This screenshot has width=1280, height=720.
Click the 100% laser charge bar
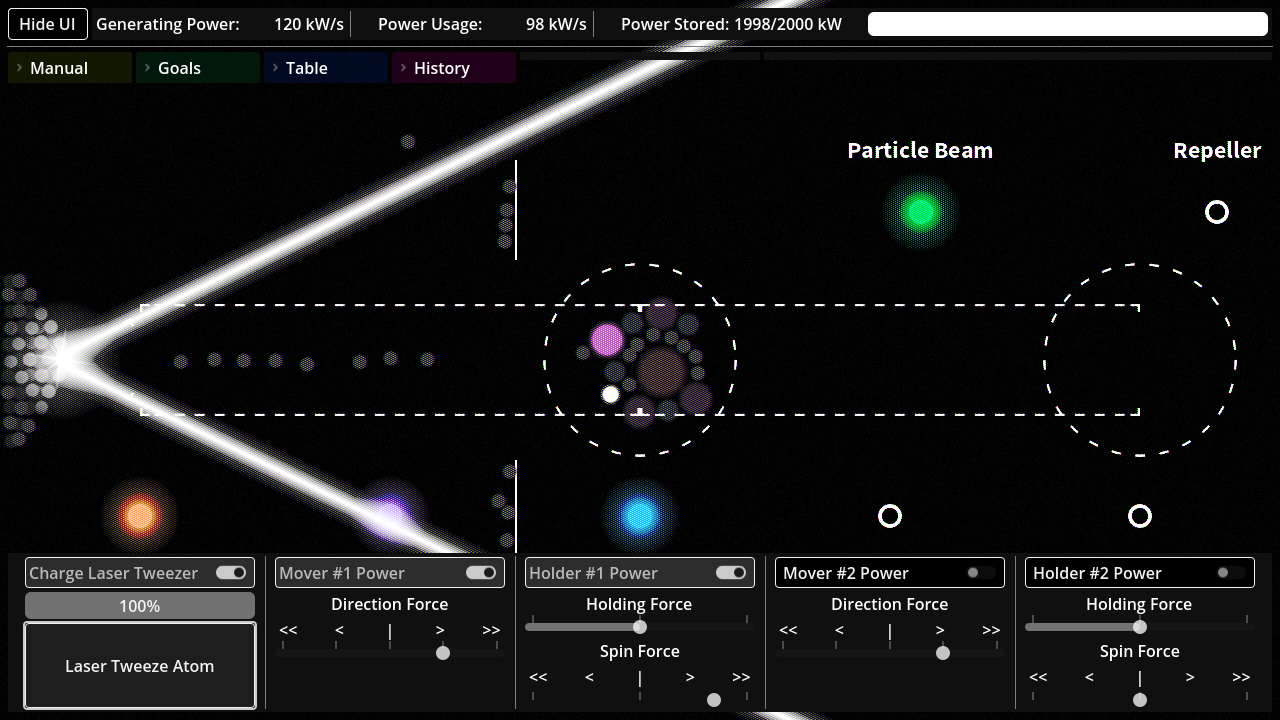click(140, 606)
